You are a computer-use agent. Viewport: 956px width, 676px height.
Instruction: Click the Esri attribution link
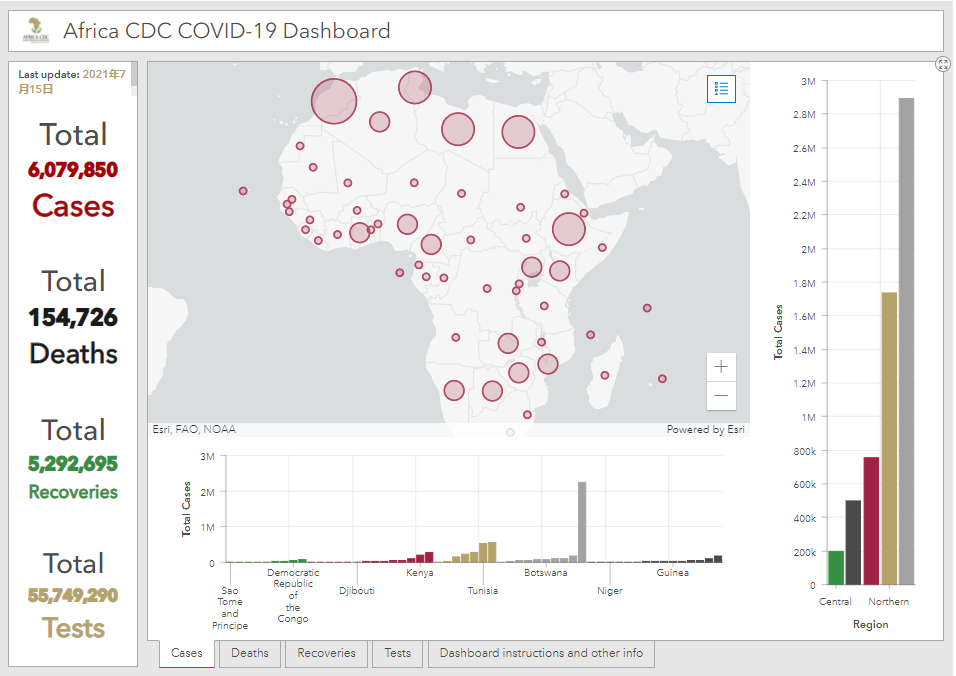(705, 430)
